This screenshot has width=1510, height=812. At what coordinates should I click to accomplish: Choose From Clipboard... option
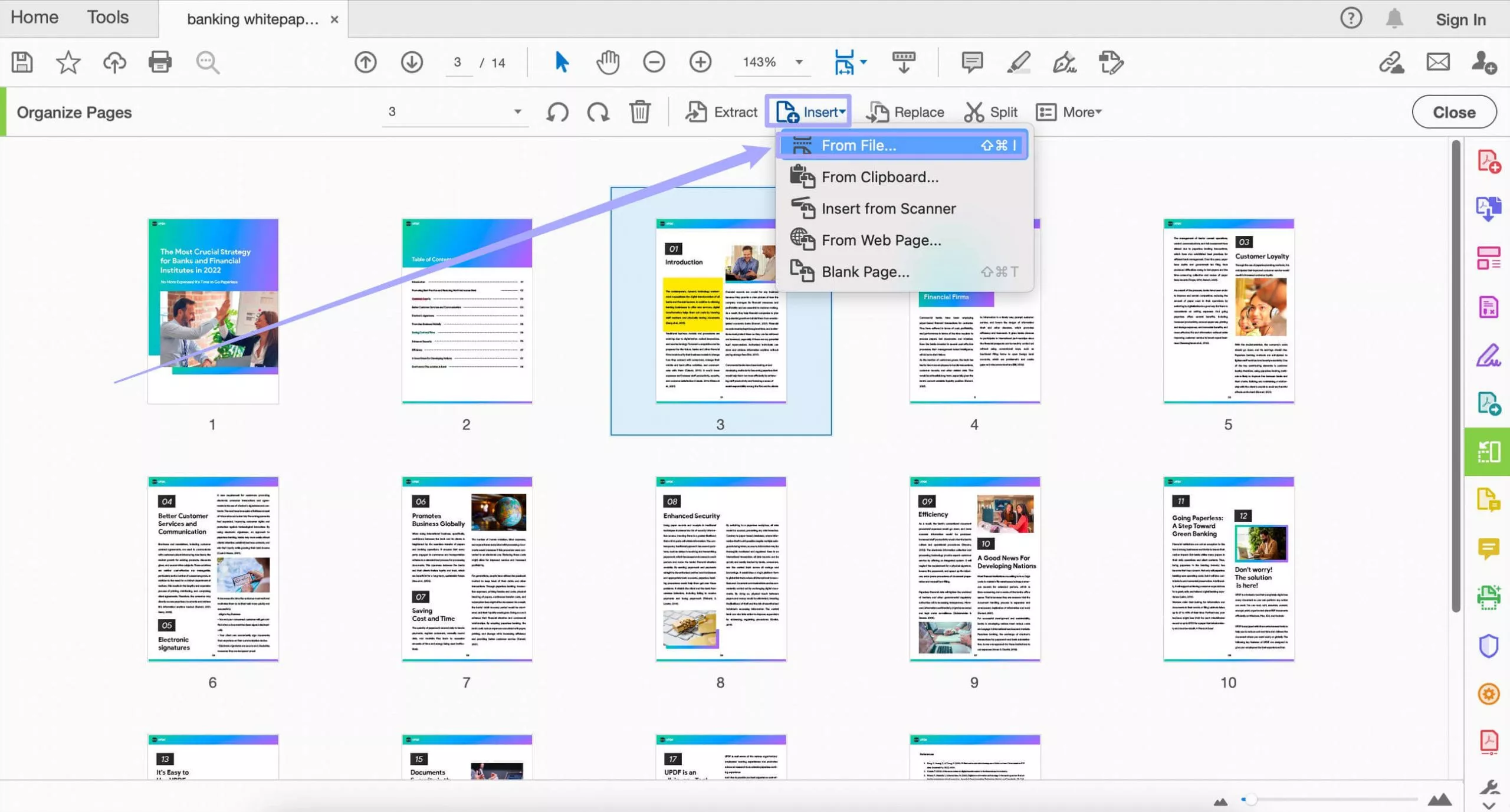(903, 177)
